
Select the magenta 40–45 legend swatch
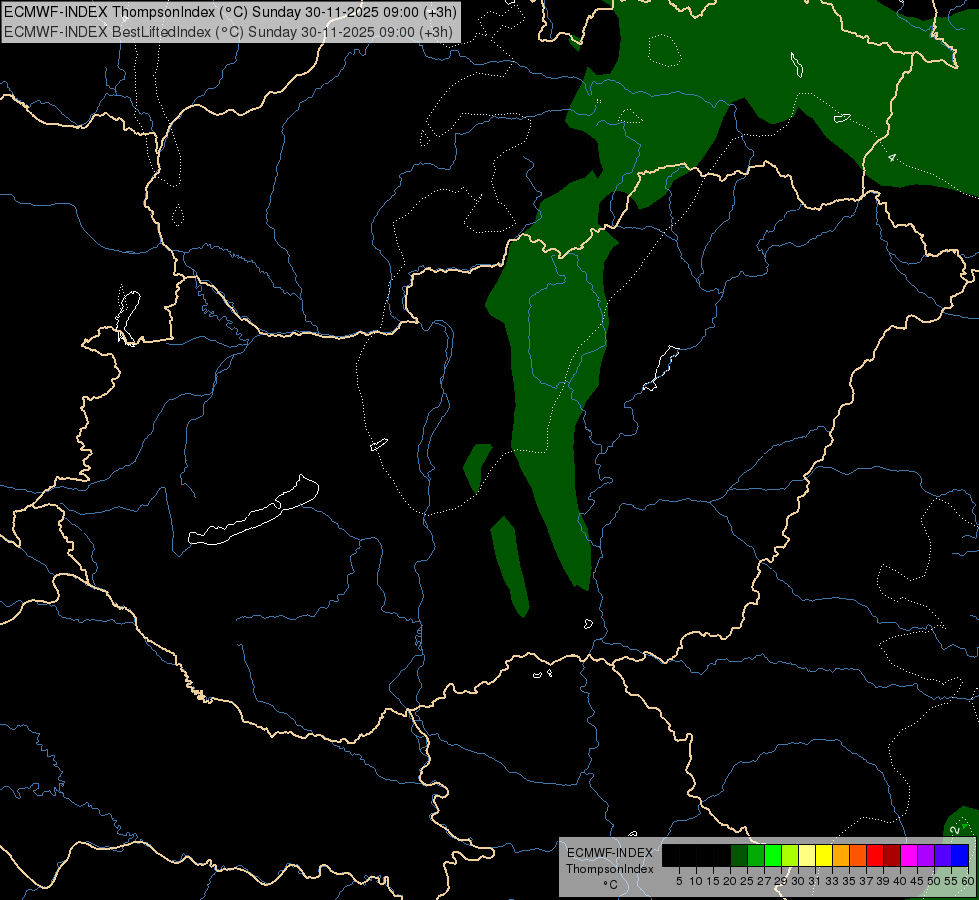coord(909,855)
